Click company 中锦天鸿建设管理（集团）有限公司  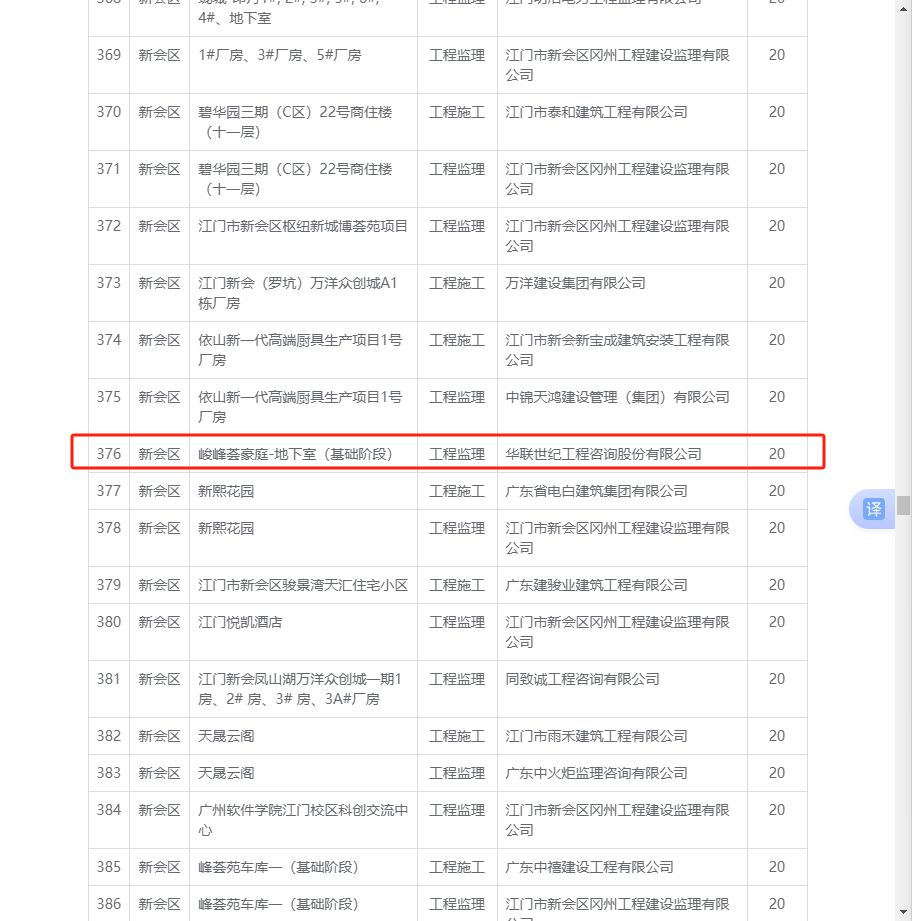tap(617, 396)
